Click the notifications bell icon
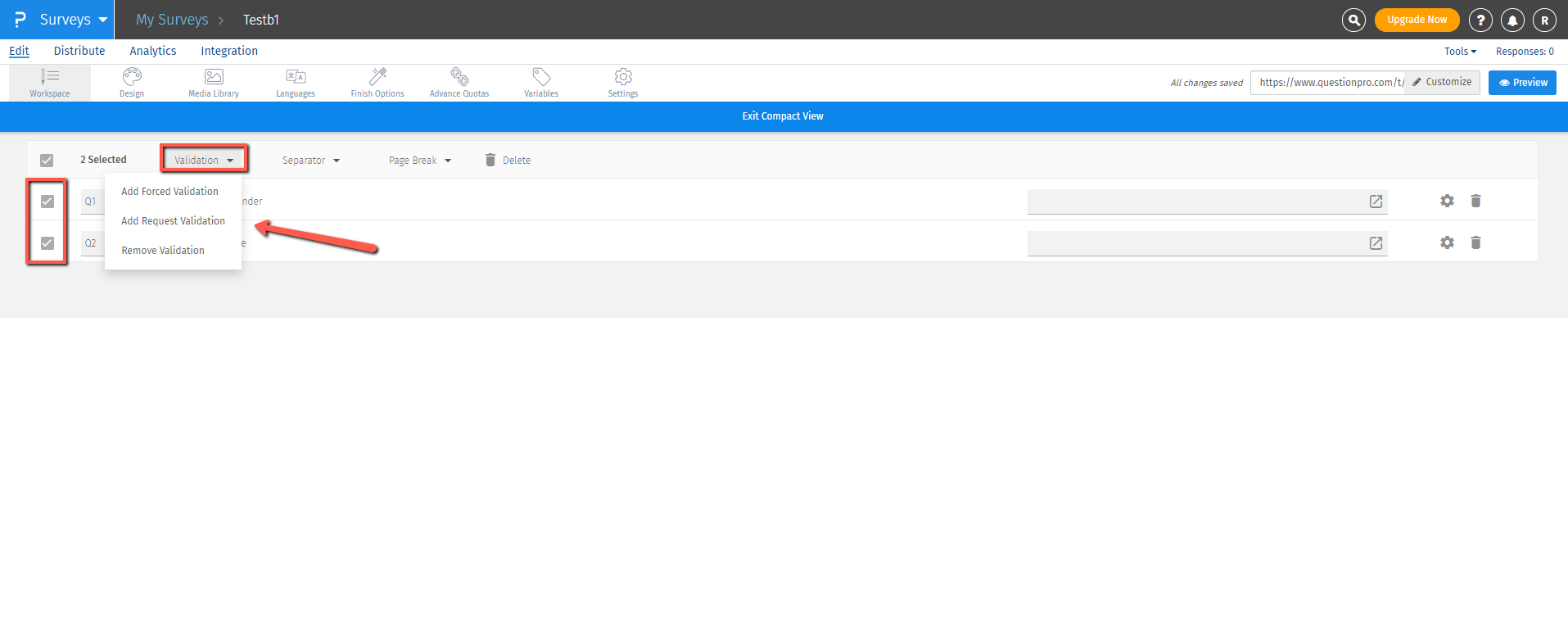This screenshot has height=630, width=1568. pyautogui.click(x=1512, y=20)
